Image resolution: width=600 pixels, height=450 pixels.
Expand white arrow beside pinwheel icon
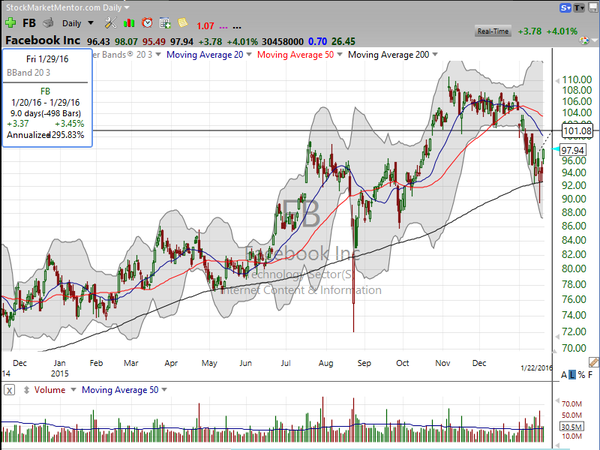pos(594,41)
